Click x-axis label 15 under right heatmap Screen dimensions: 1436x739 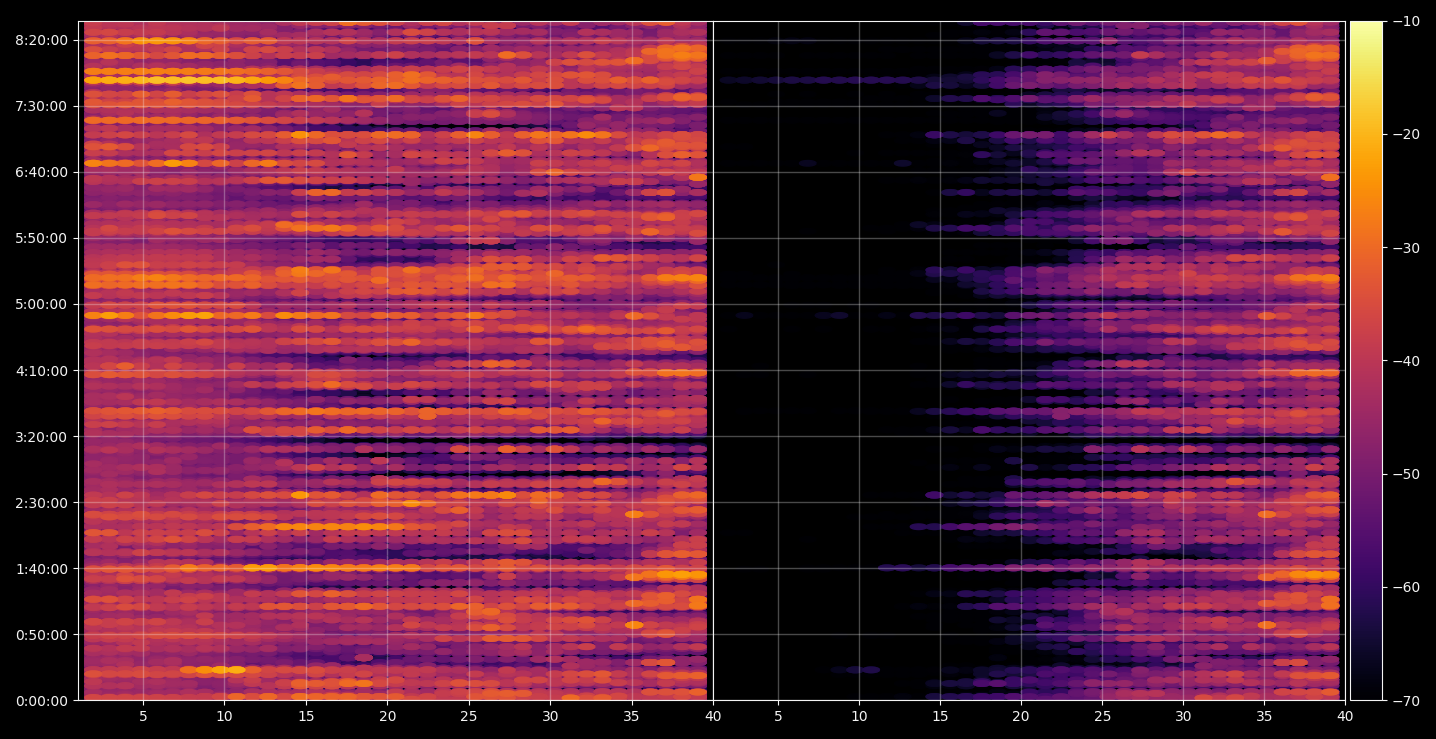[940, 716]
